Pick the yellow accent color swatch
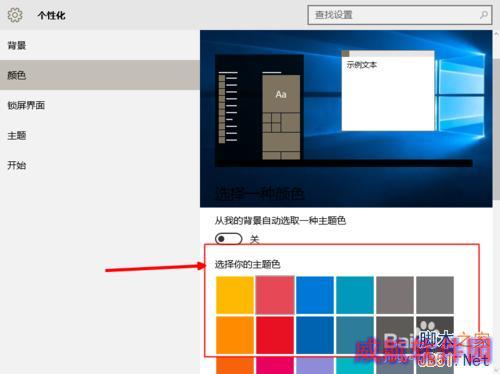500x374 pixels. tap(235, 295)
